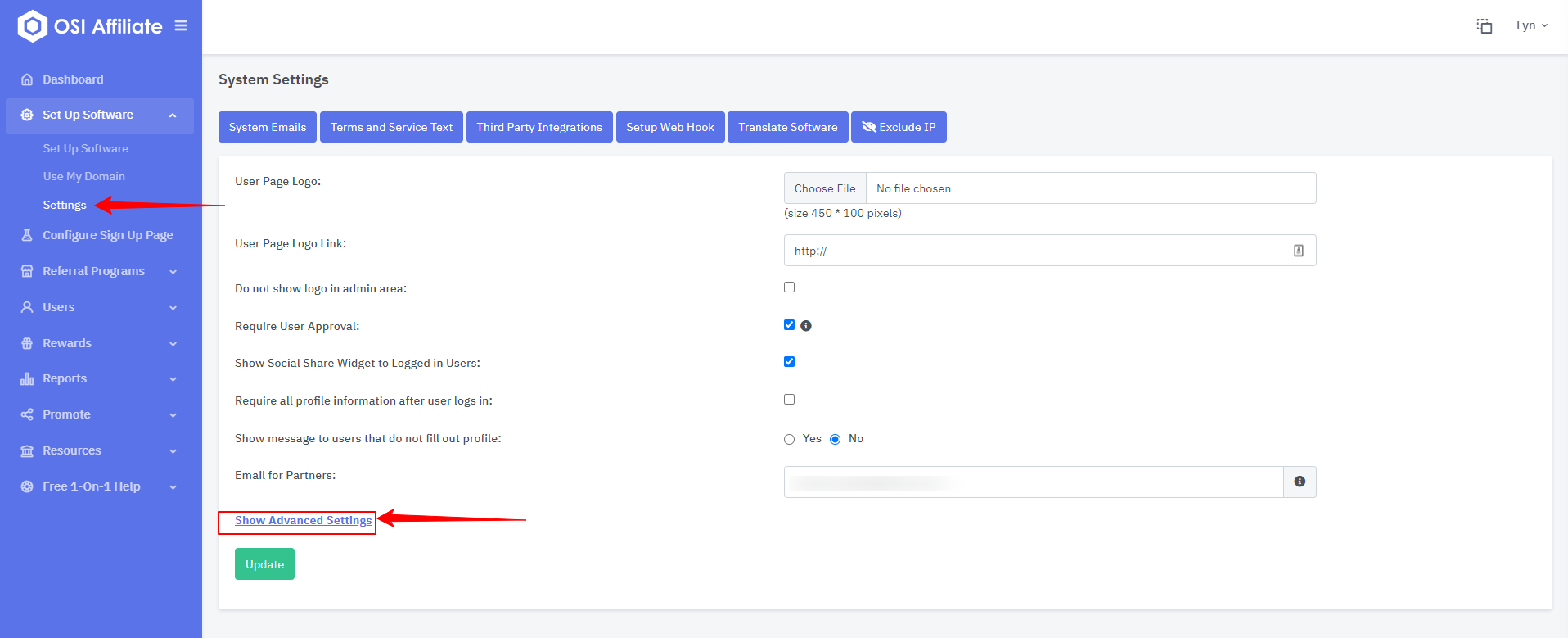Click the Show Advanced Settings link

click(304, 520)
